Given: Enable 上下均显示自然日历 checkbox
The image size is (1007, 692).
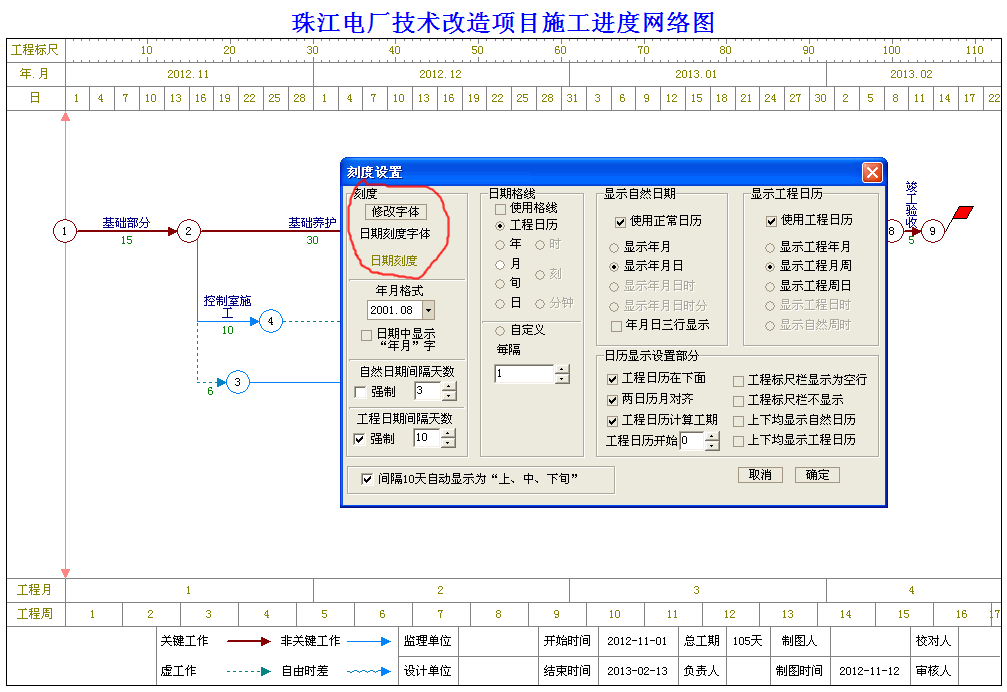Looking at the screenshot, I should (739, 421).
